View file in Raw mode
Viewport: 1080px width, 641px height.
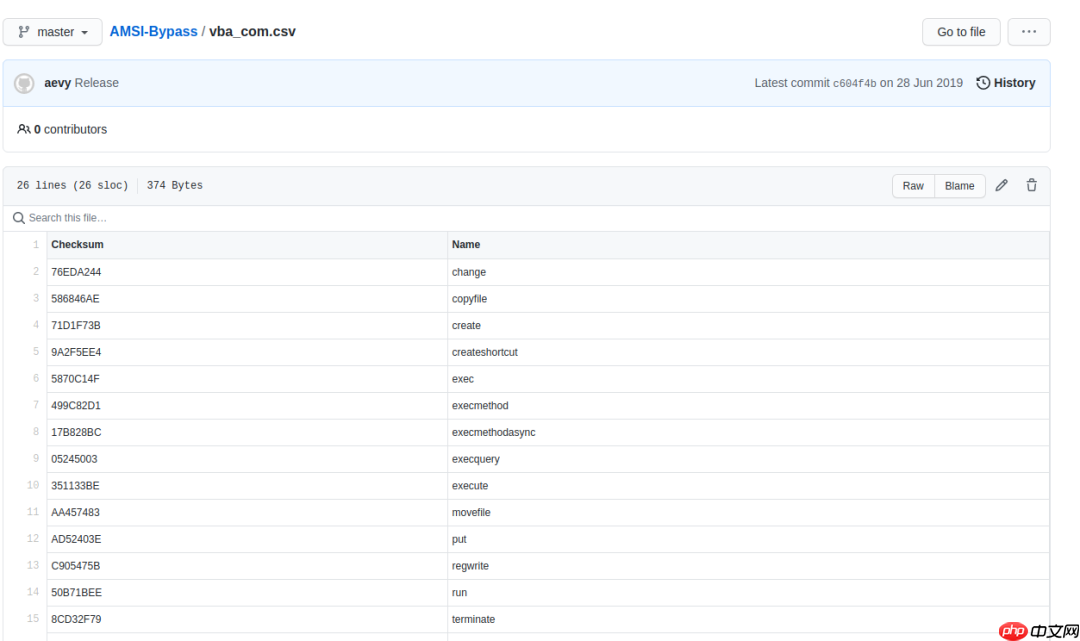pyautogui.click(x=913, y=186)
